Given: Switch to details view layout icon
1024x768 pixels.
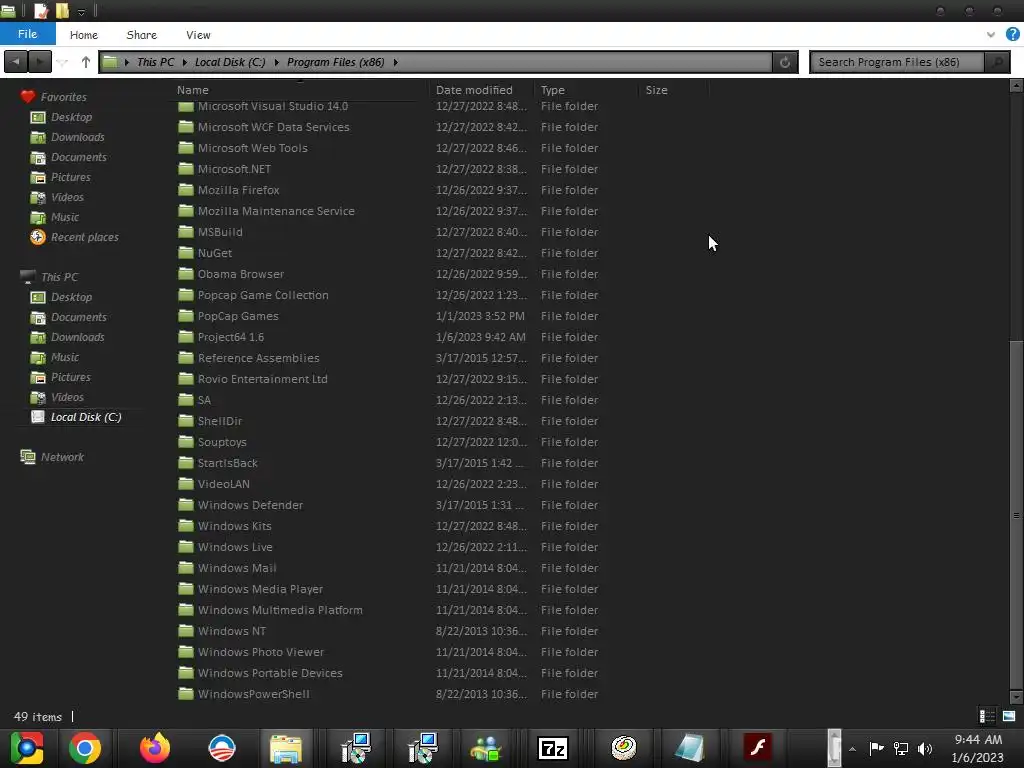Looking at the screenshot, I should pos(987,716).
